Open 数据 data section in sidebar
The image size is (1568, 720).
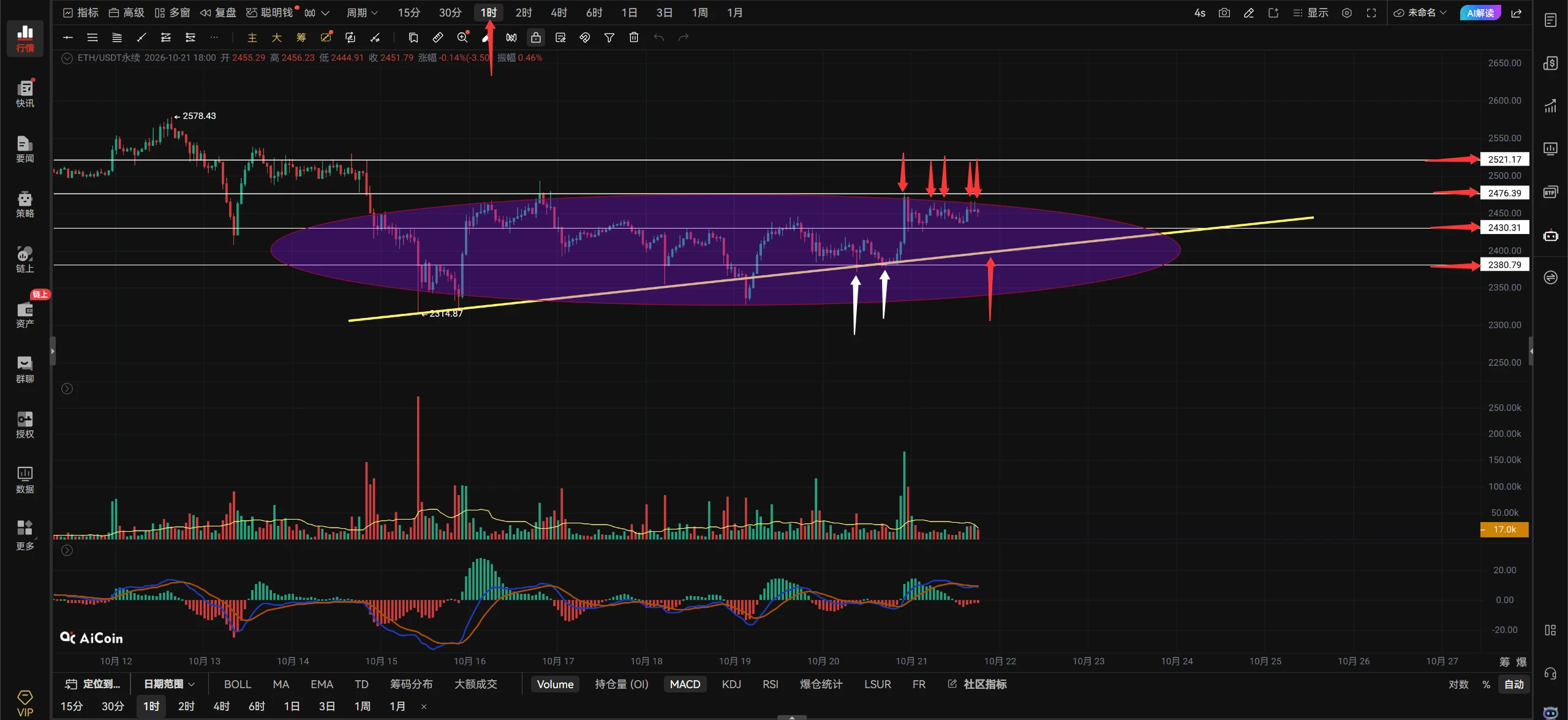[25, 480]
